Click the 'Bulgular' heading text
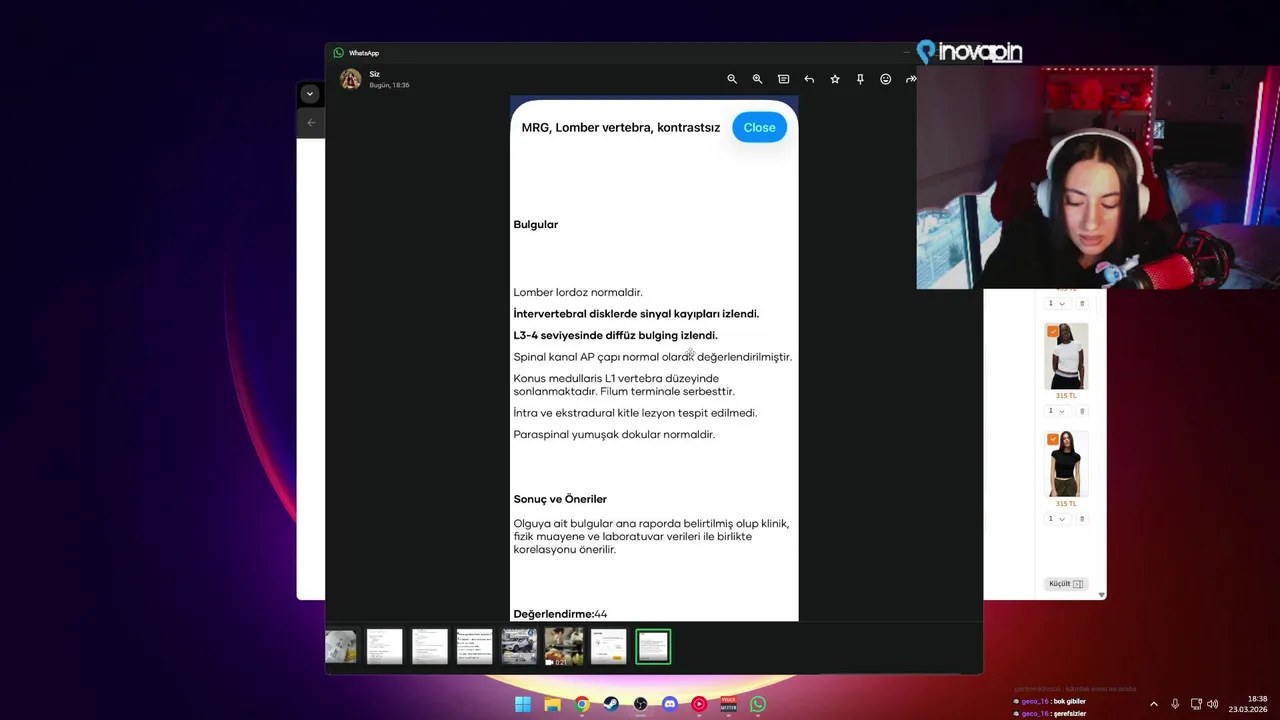 click(536, 224)
